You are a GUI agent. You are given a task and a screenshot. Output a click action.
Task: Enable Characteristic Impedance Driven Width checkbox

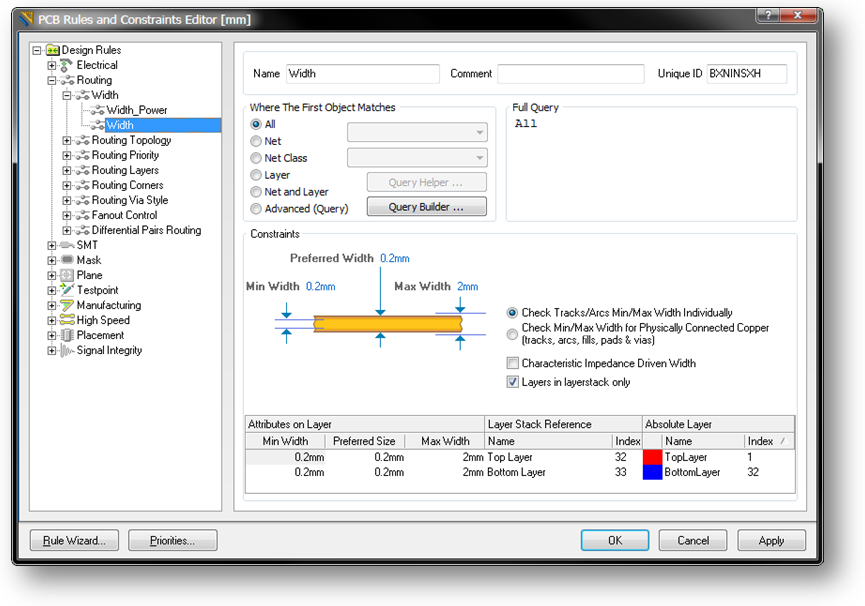(x=512, y=363)
